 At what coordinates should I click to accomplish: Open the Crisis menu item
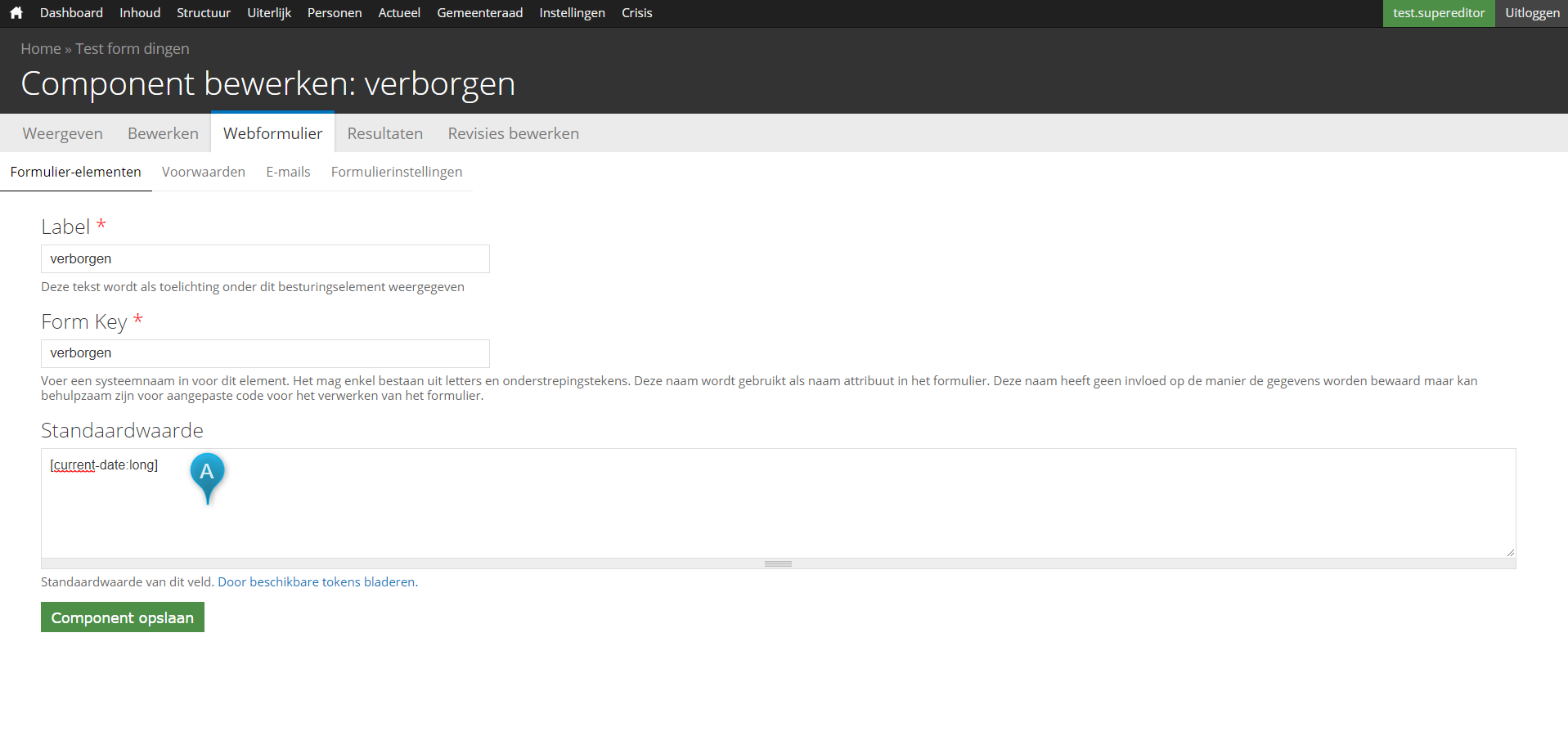pos(636,13)
